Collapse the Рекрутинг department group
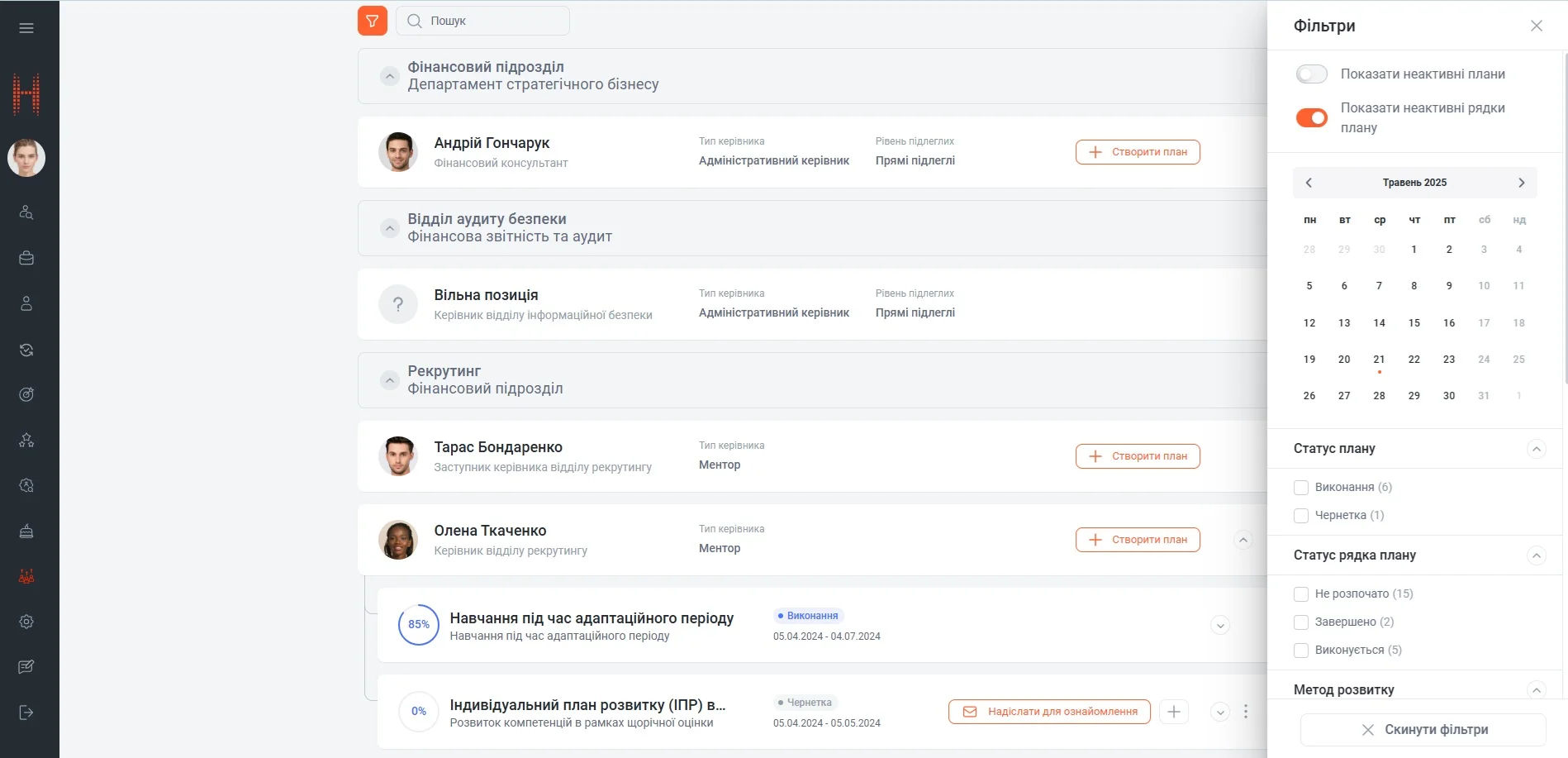 pyautogui.click(x=389, y=380)
